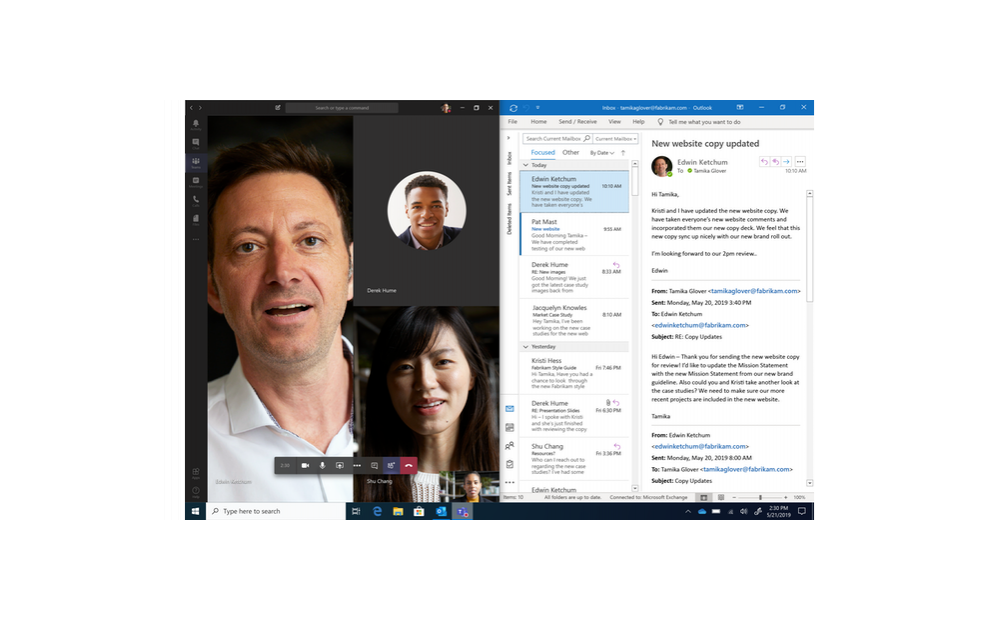The height and width of the screenshot is (620, 1000).
Task: Adjust the zoom slider in Outlook status bar
Action: coord(759,497)
